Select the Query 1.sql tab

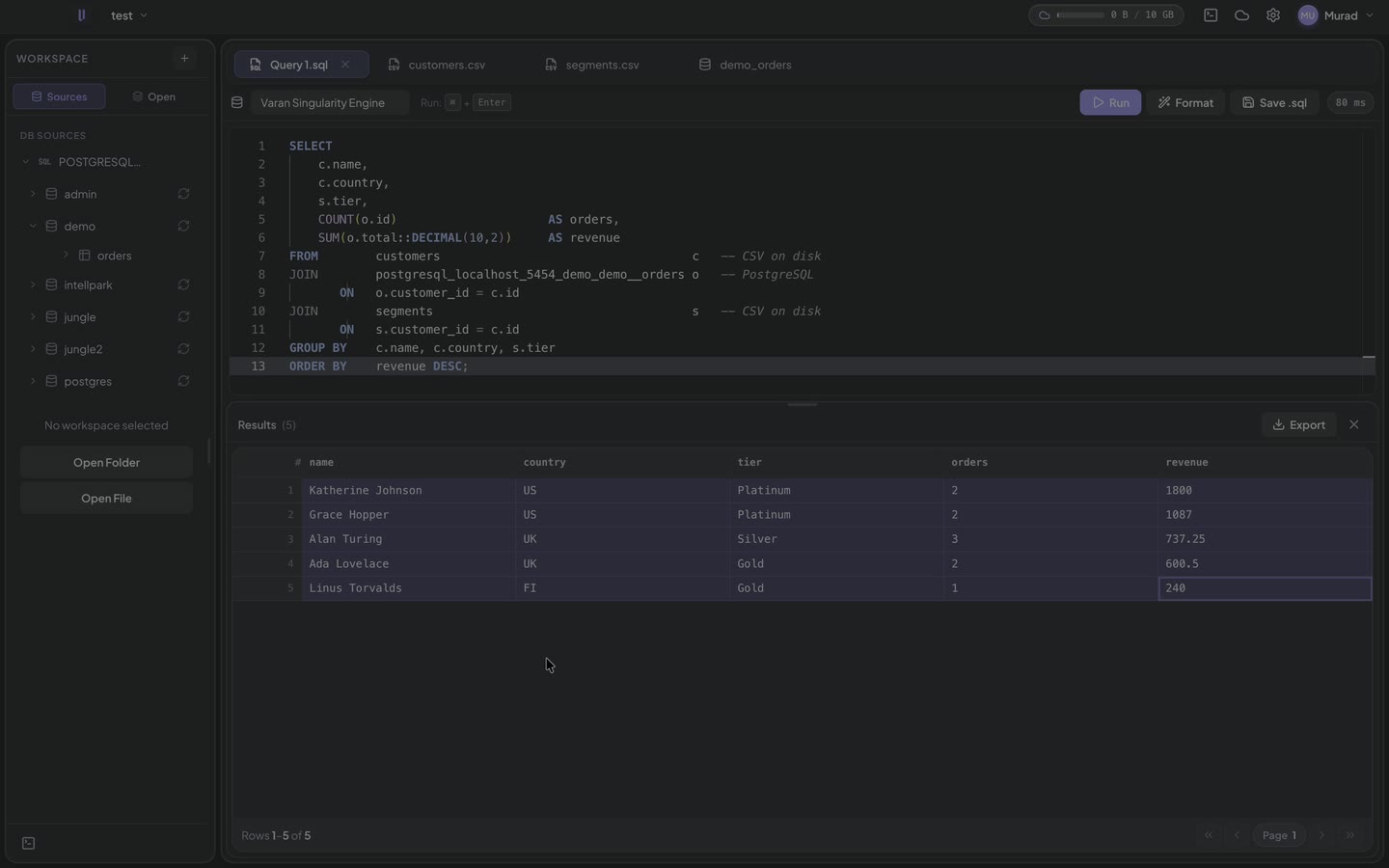(x=299, y=65)
